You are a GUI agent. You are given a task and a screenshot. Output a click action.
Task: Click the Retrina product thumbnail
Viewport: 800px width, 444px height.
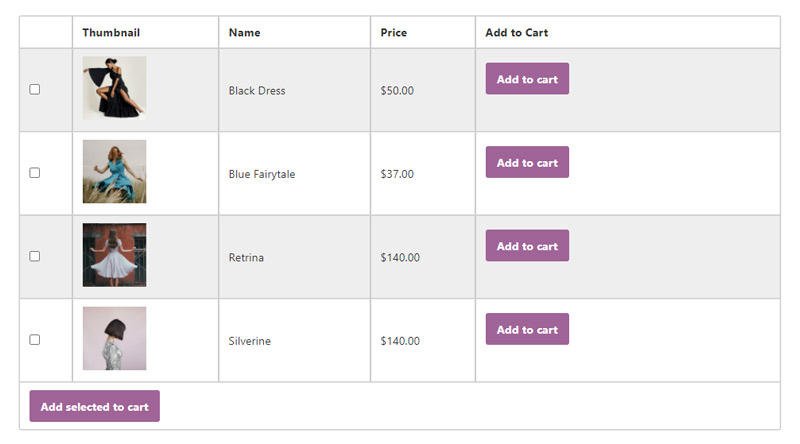tap(114, 255)
